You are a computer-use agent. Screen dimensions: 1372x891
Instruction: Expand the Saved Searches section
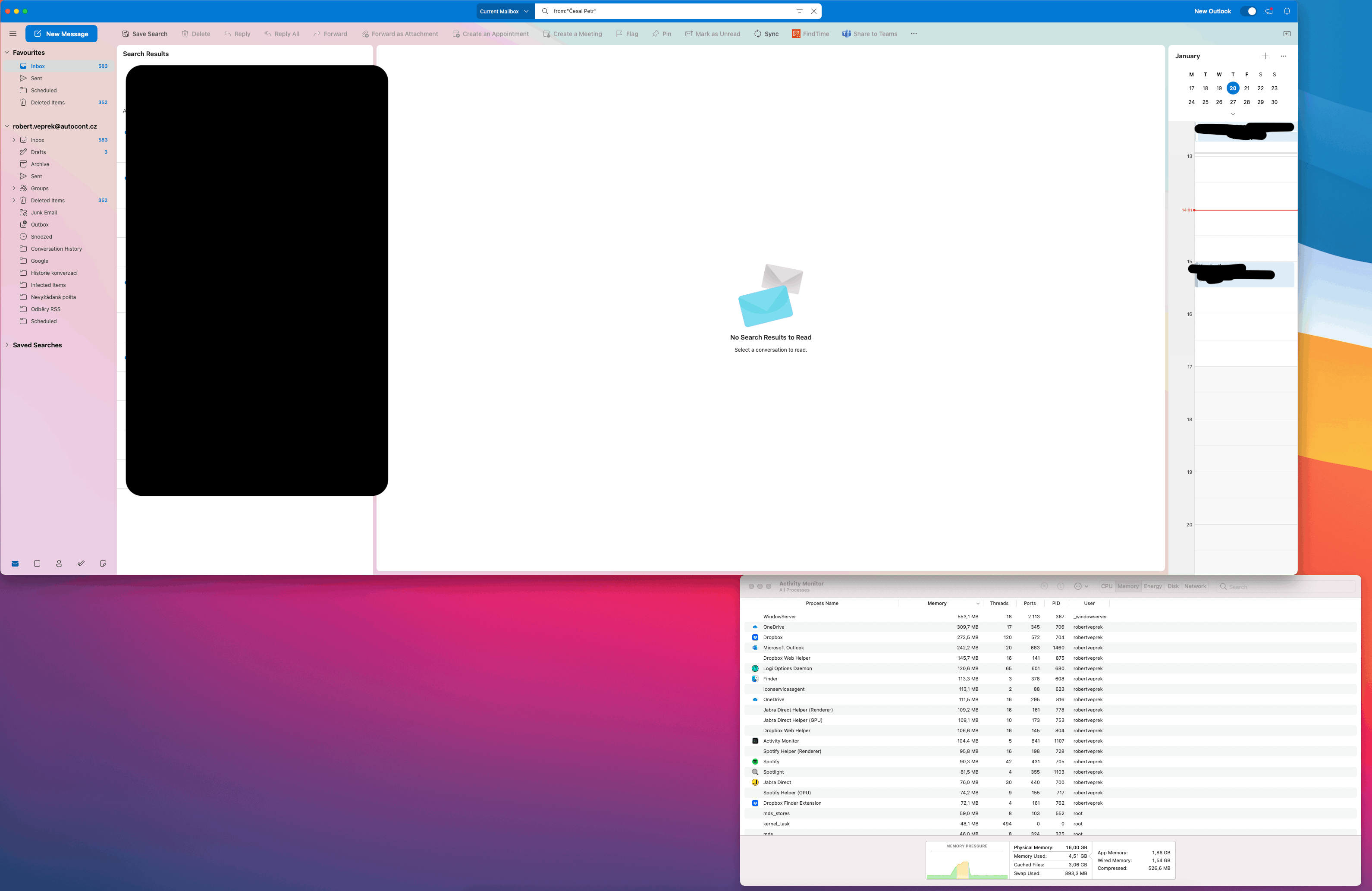coord(7,345)
